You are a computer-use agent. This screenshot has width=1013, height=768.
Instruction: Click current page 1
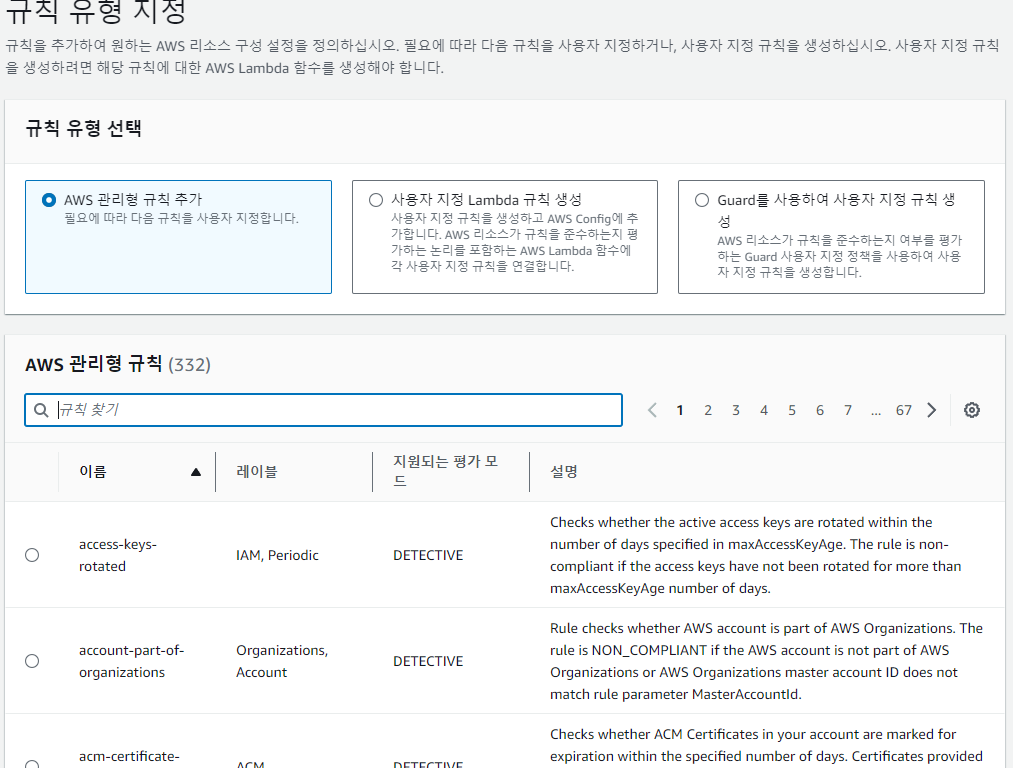(680, 410)
